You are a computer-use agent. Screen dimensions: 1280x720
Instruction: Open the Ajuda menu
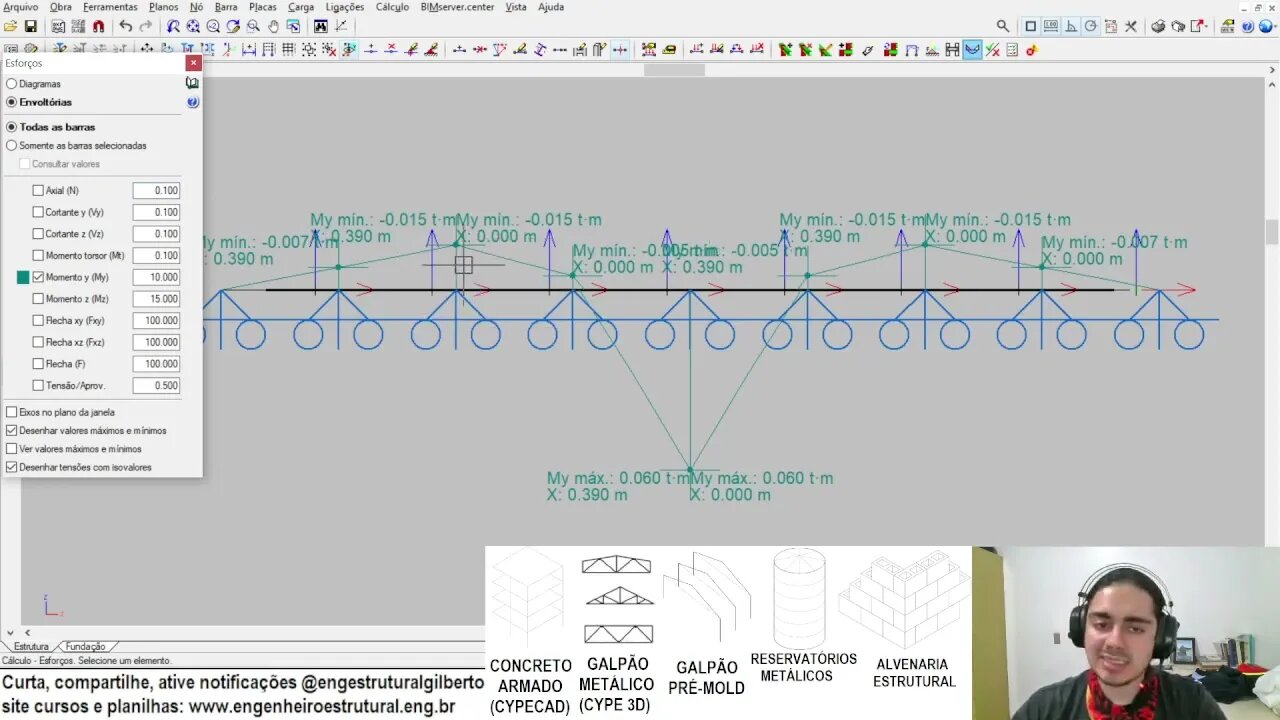[551, 7]
